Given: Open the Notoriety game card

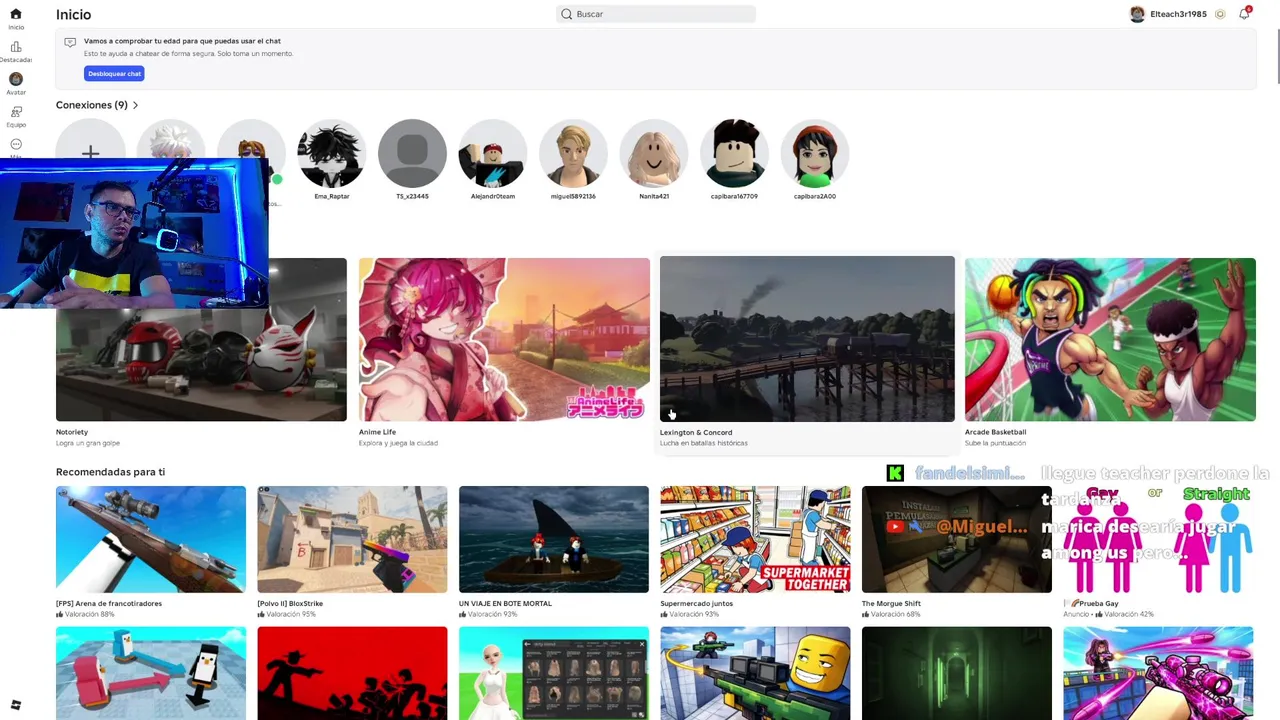Looking at the screenshot, I should (x=201, y=353).
